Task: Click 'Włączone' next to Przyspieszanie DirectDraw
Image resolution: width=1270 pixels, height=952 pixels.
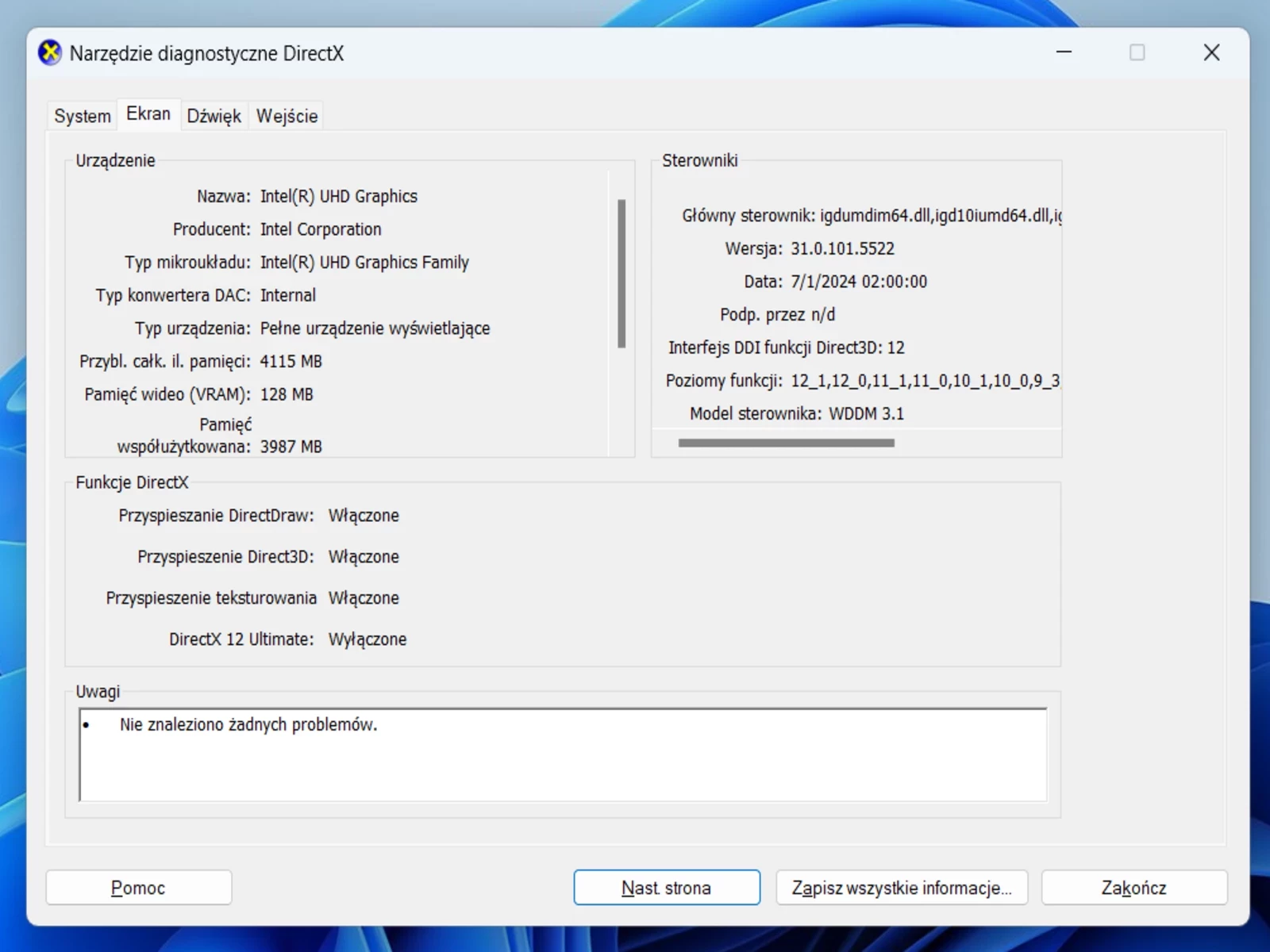Action: click(x=364, y=516)
